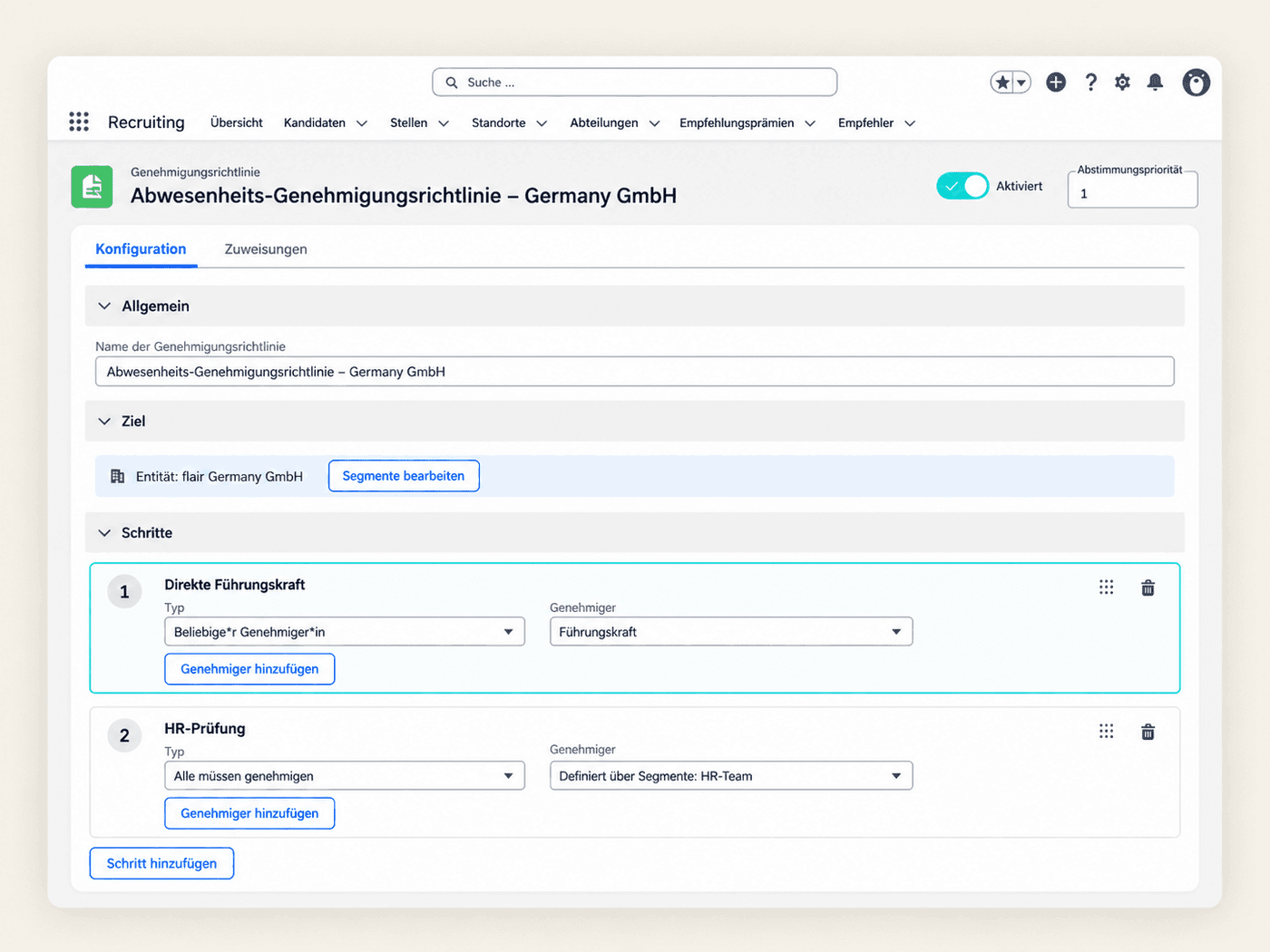Click the global create plus icon
The width and height of the screenshot is (1270, 952).
pos(1056,83)
